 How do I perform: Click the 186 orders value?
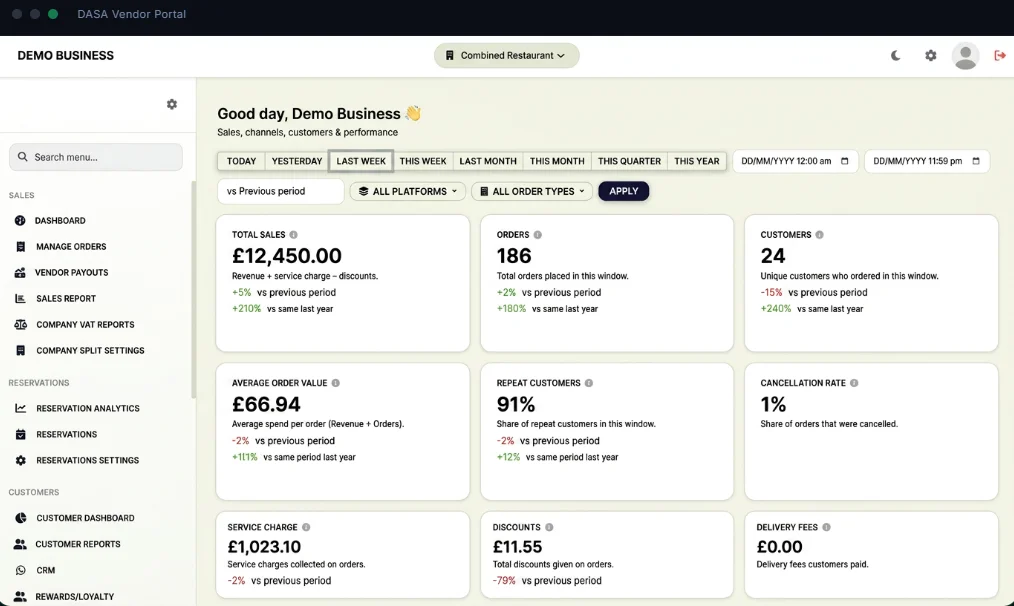[x=514, y=255]
